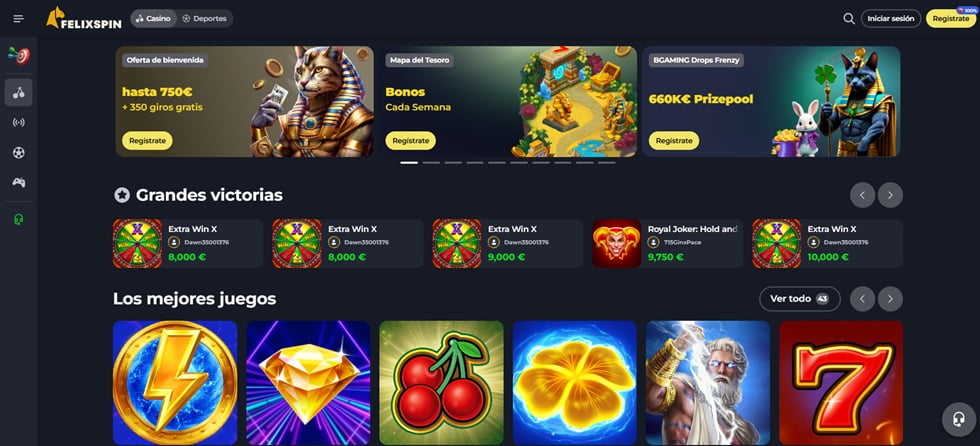This screenshot has width=980, height=446.
Task: Click the search magnifier icon
Action: pos(849,19)
